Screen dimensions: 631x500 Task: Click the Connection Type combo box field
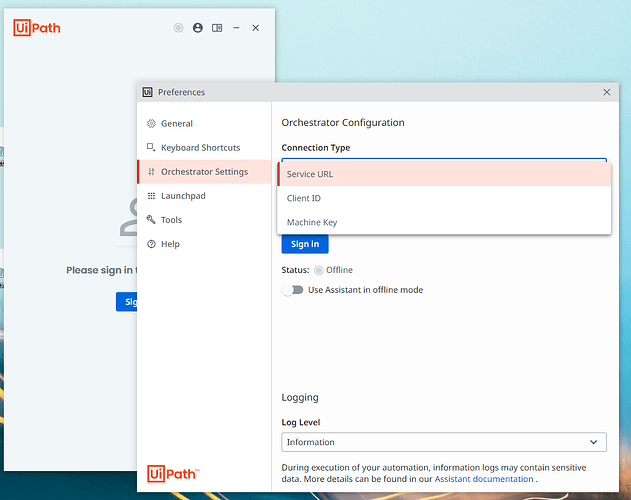coord(444,160)
